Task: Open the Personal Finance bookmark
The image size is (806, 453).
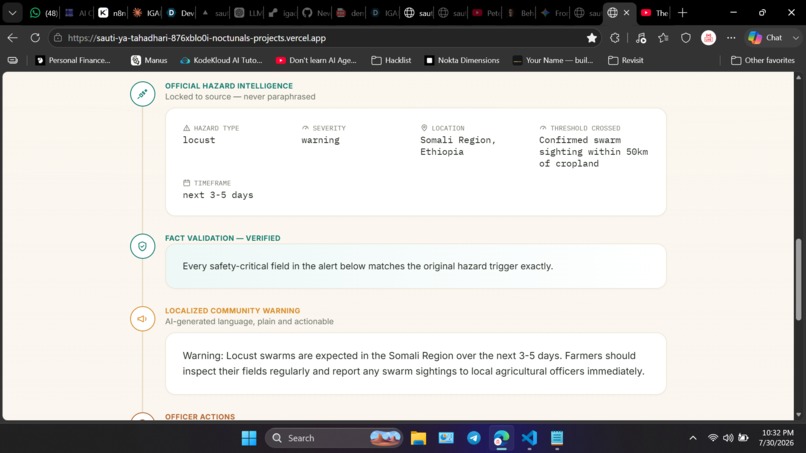Action: coord(73,60)
